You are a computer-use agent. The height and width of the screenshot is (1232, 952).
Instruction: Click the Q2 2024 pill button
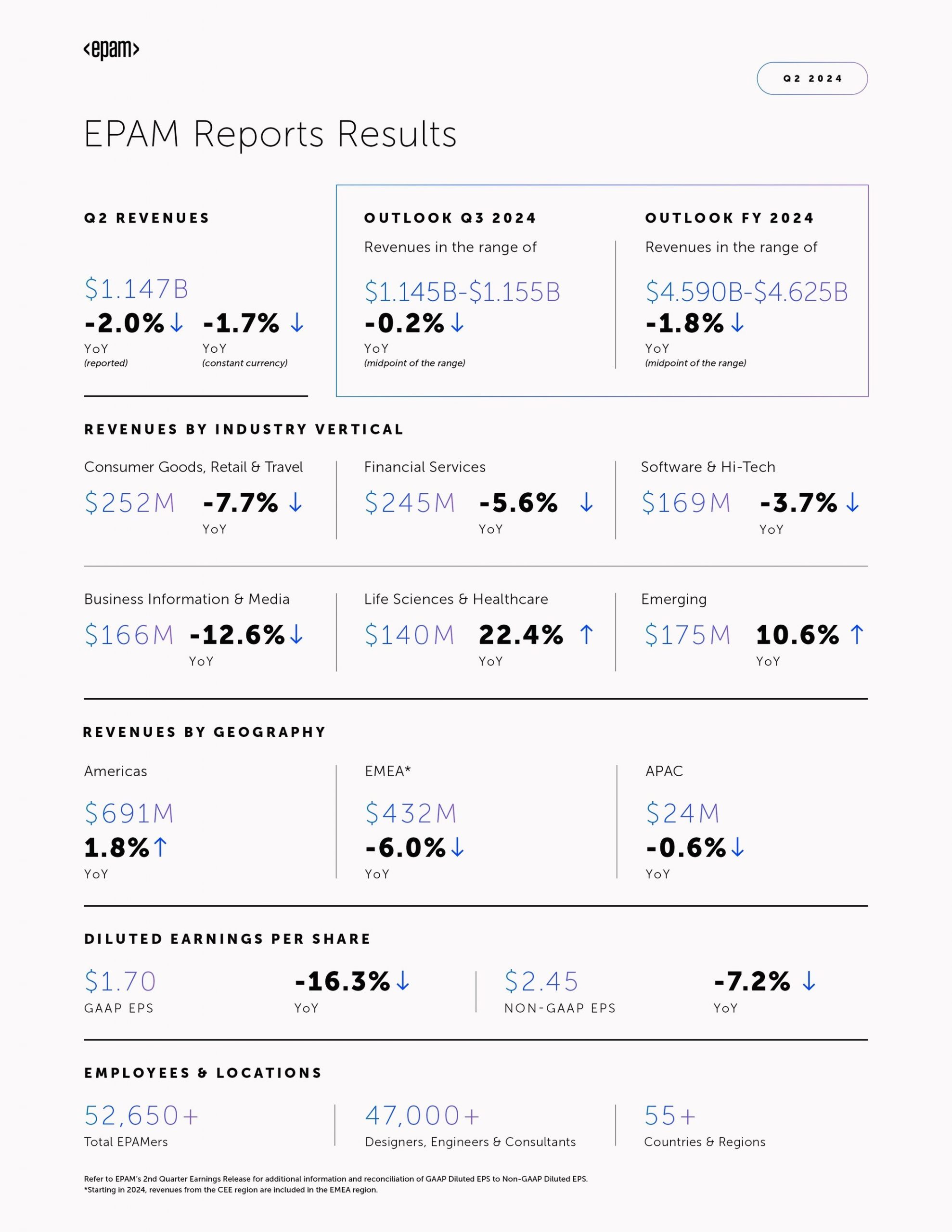click(x=812, y=78)
